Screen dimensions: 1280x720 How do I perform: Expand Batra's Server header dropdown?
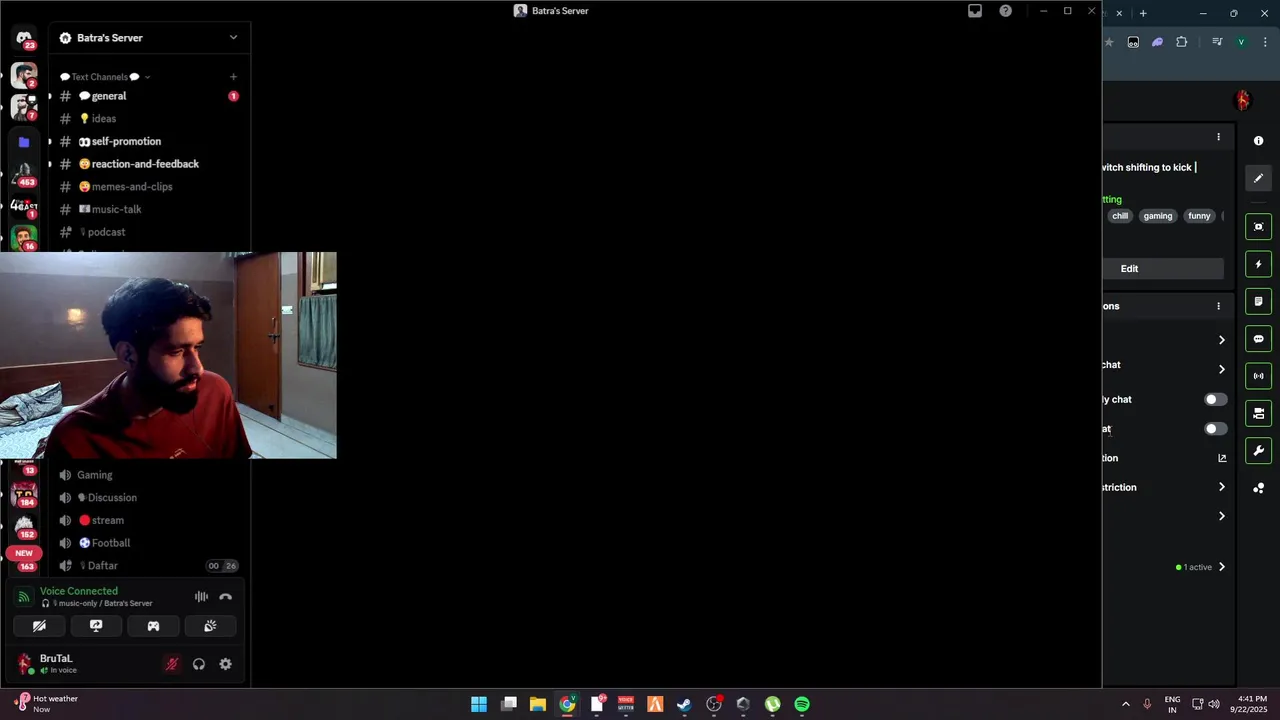tap(233, 38)
